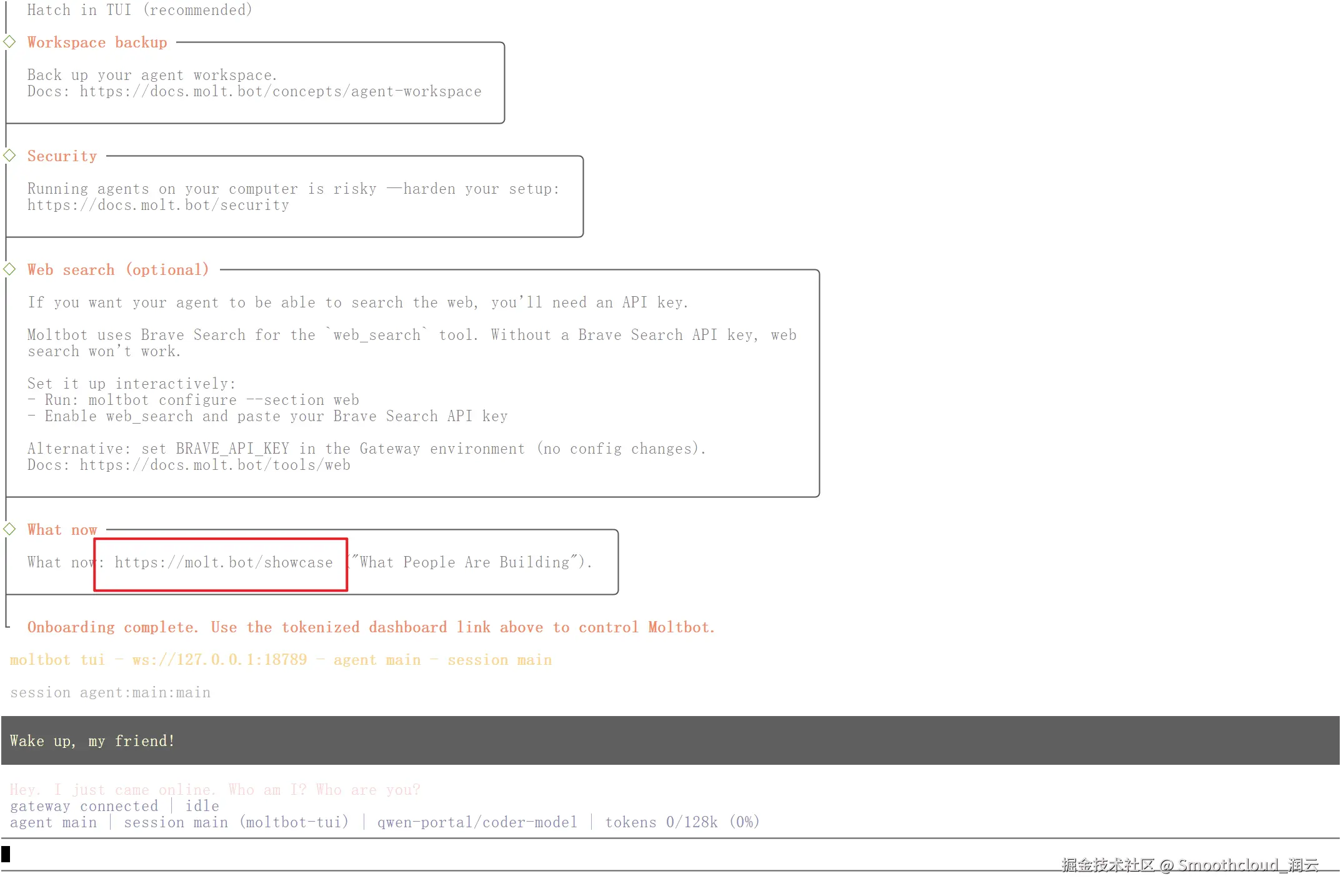Click the qwen-portal/coder-model status item

(x=477, y=823)
